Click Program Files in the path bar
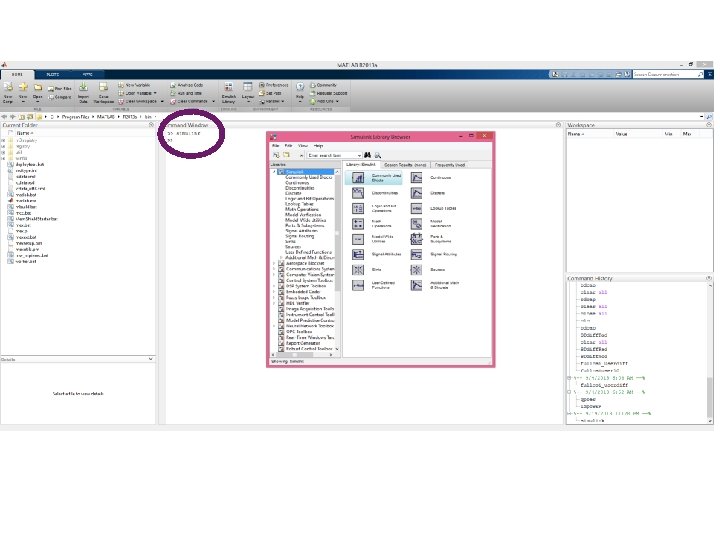Screen dimensions: 720x540 point(75,117)
